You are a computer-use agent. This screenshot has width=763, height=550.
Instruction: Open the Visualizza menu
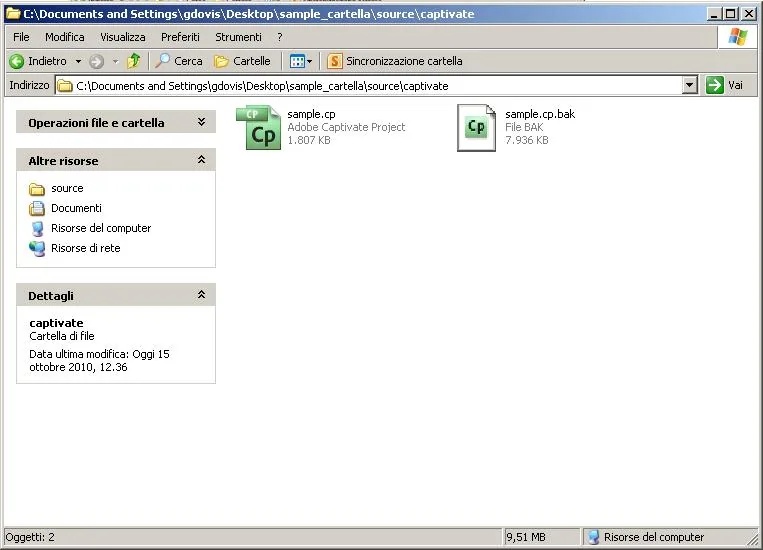click(x=123, y=37)
